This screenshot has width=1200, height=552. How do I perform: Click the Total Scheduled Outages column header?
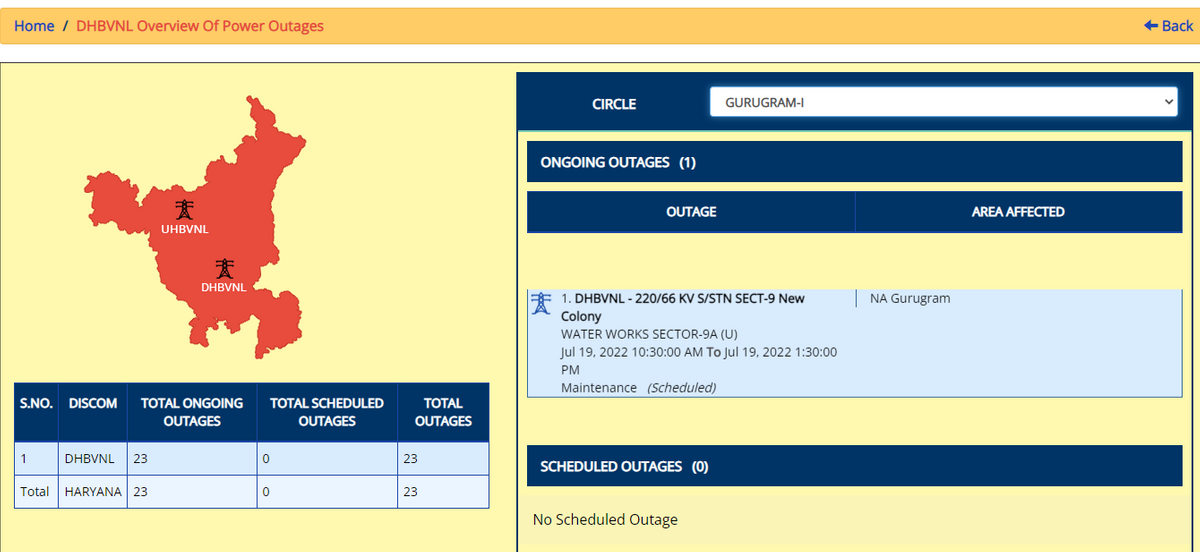tap(326, 412)
